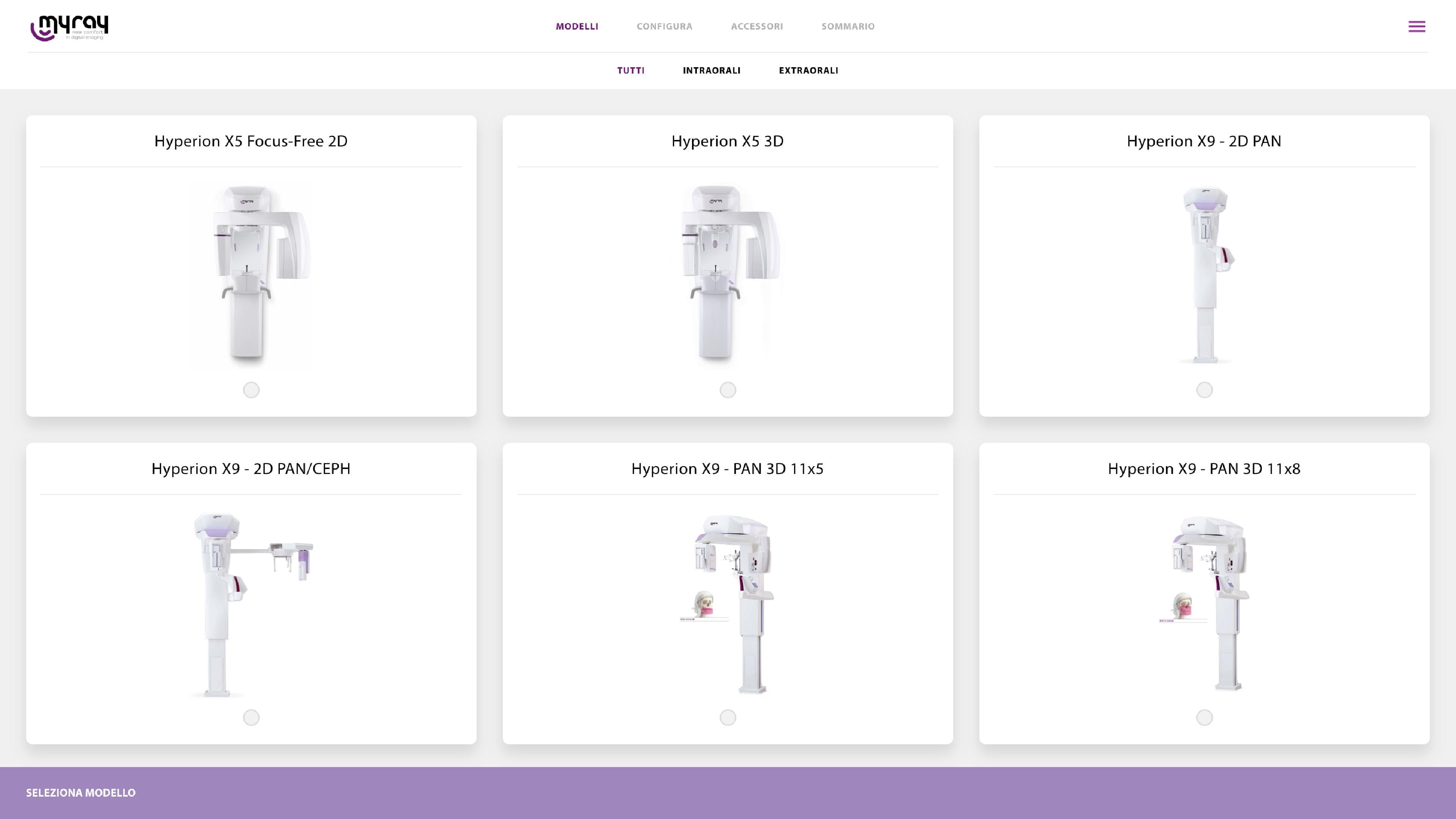Screen dimensions: 1456x819
Task: Open the SOMMARIO step
Action: click(848, 27)
